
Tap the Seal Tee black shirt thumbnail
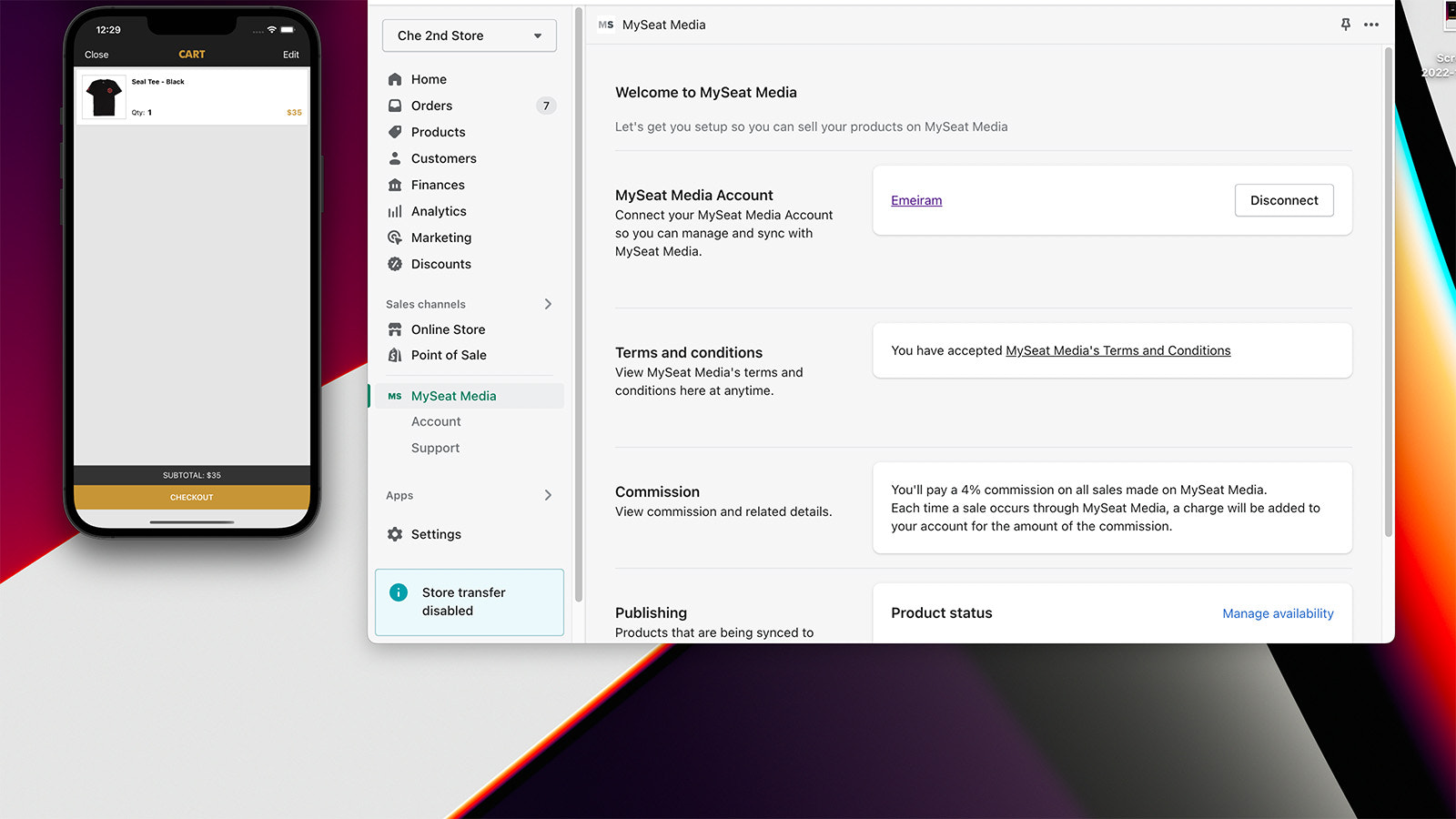105,96
